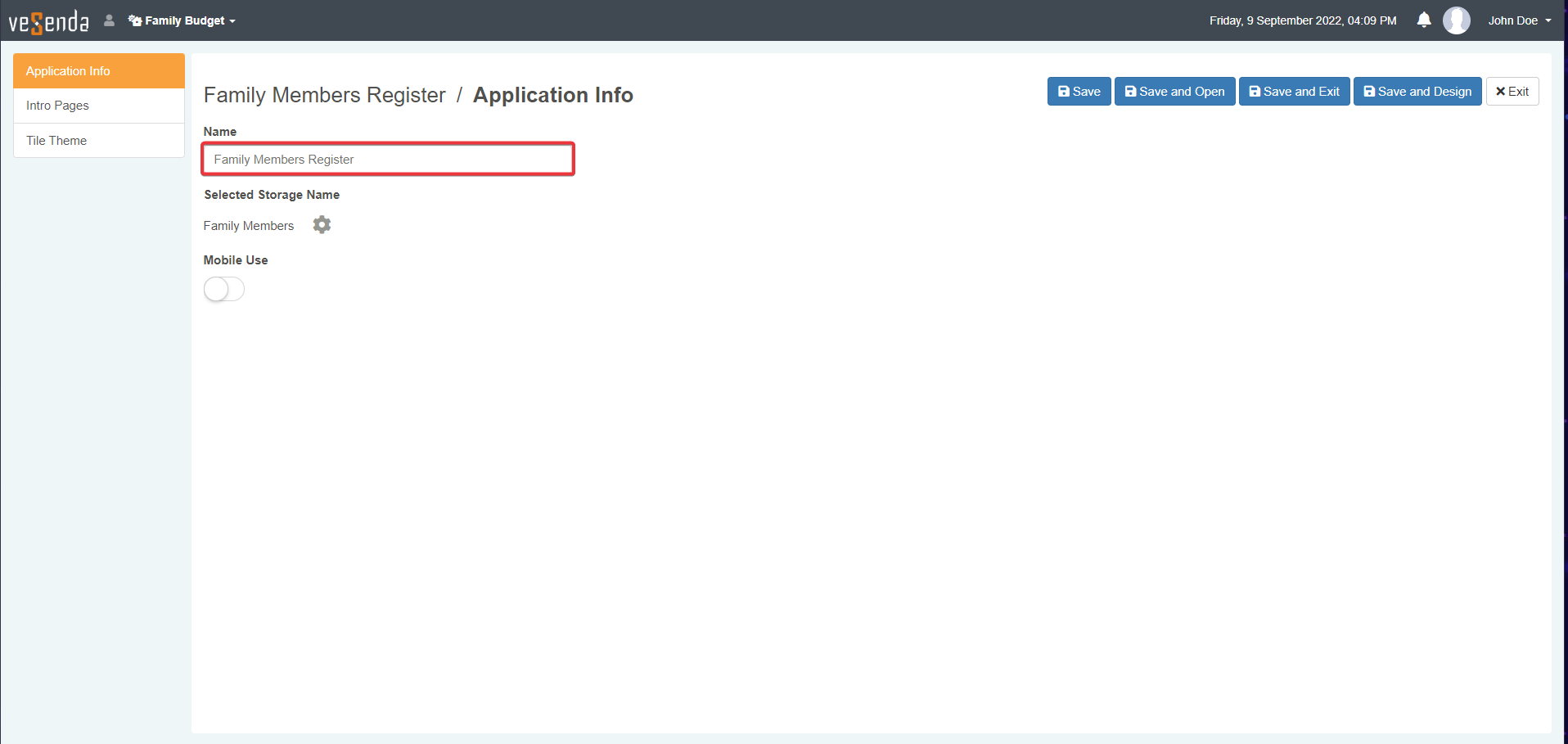Image resolution: width=1568 pixels, height=744 pixels.
Task: Open storage settings via the gear icon
Action: click(x=322, y=225)
